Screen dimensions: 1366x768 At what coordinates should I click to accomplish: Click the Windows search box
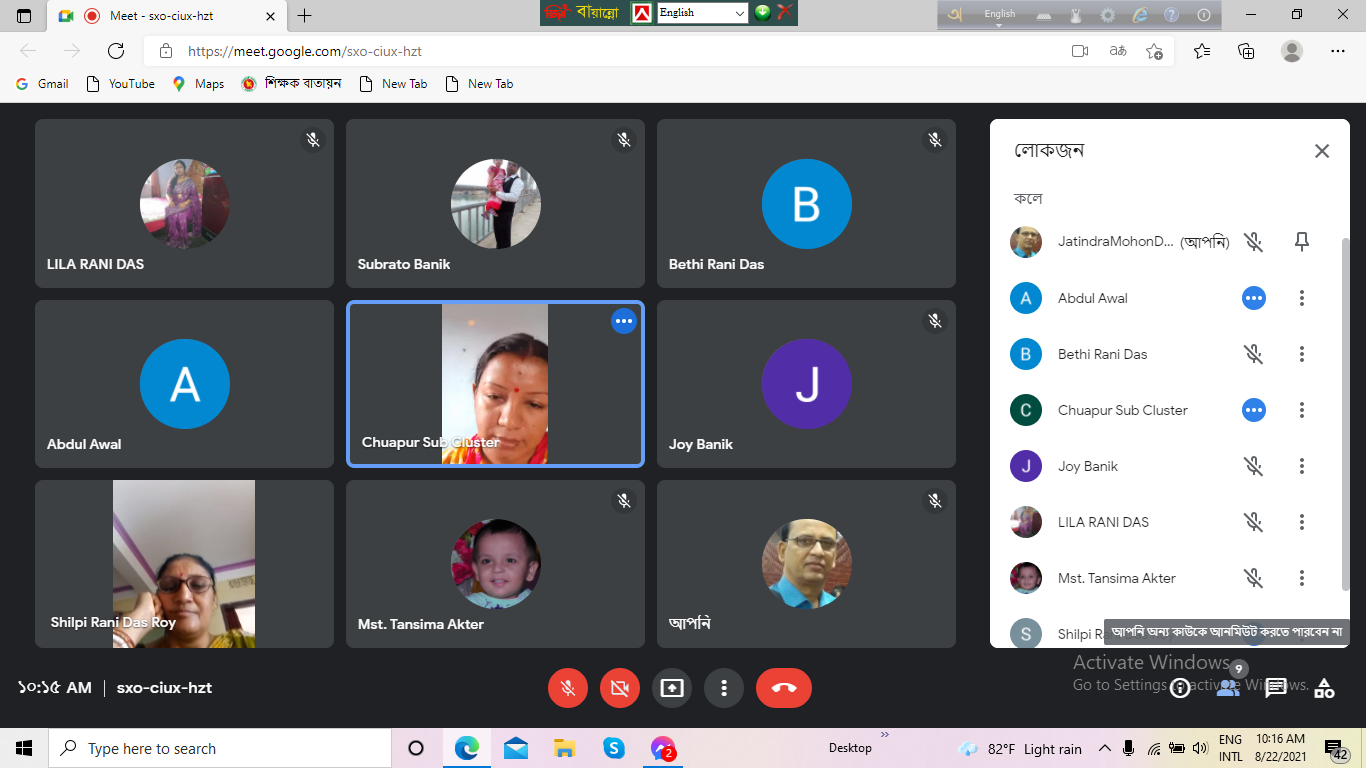click(221, 748)
